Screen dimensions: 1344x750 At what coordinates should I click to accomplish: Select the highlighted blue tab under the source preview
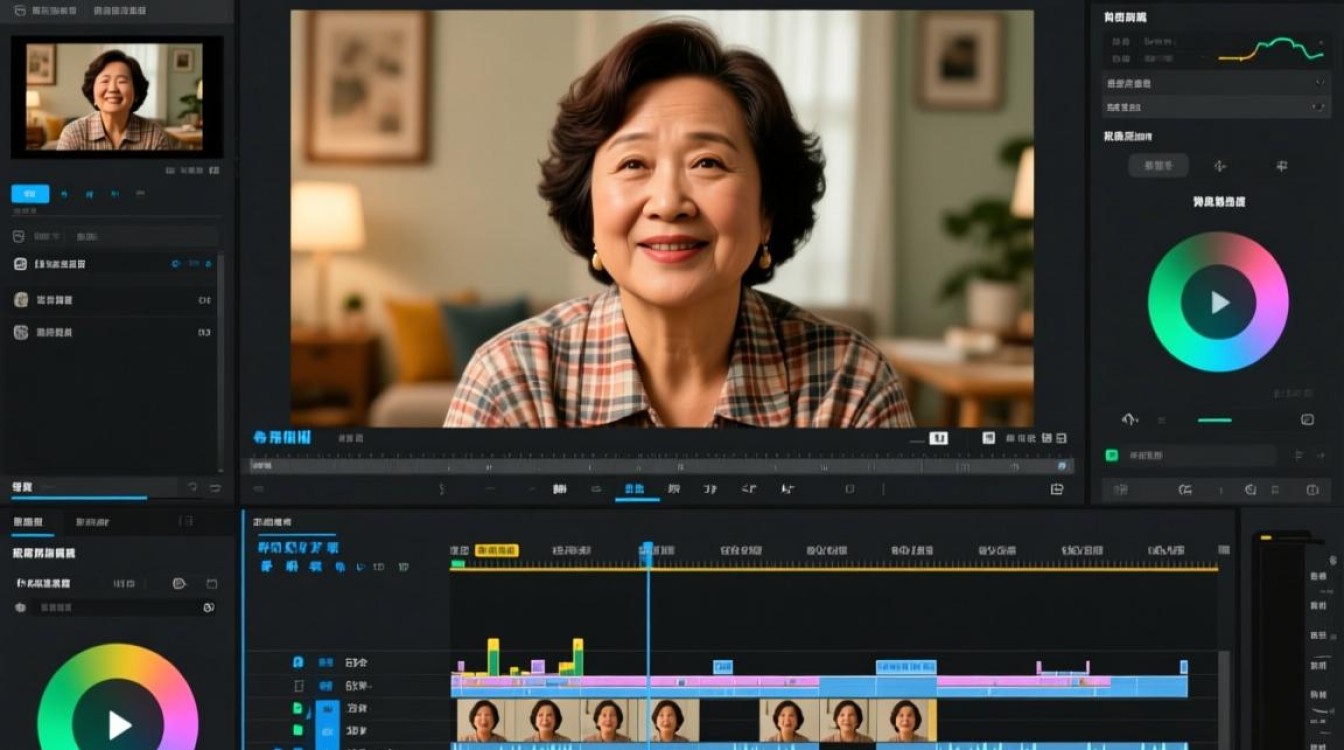pos(30,194)
